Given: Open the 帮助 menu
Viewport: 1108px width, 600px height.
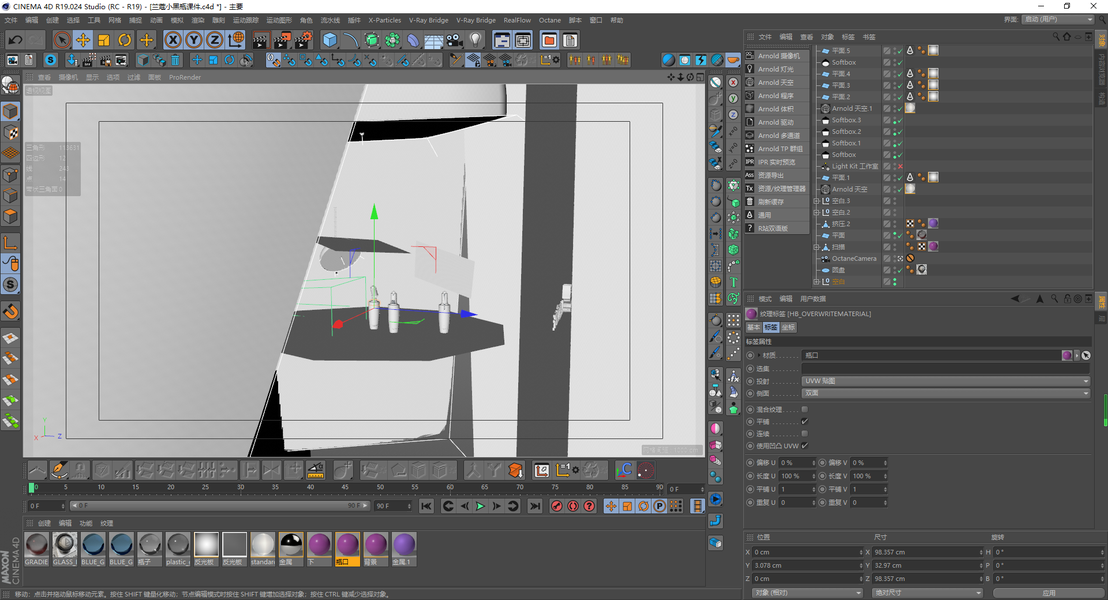Looking at the screenshot, I should point(617,20).
